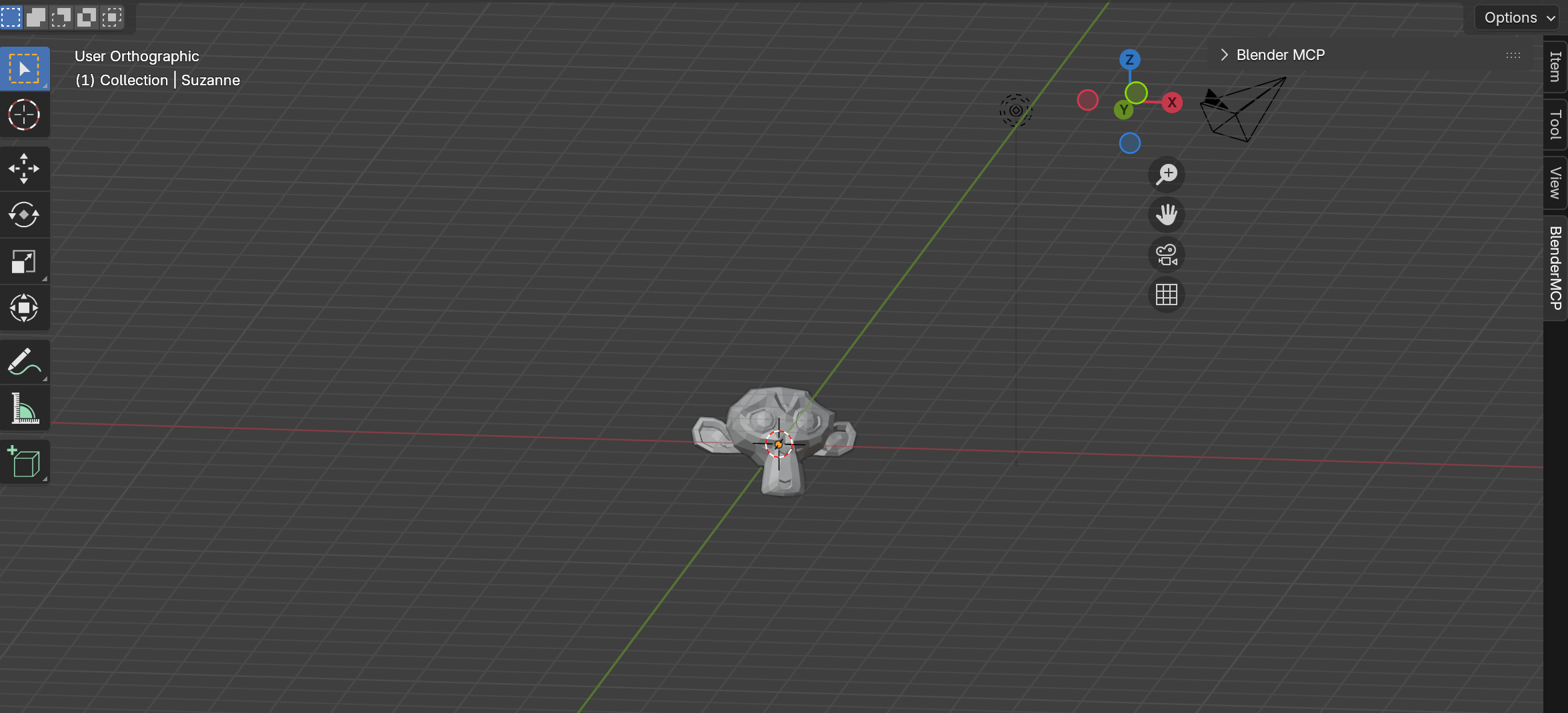Select the Rotate tool
Screen dimensions: 1568x713
click(25, 215)
